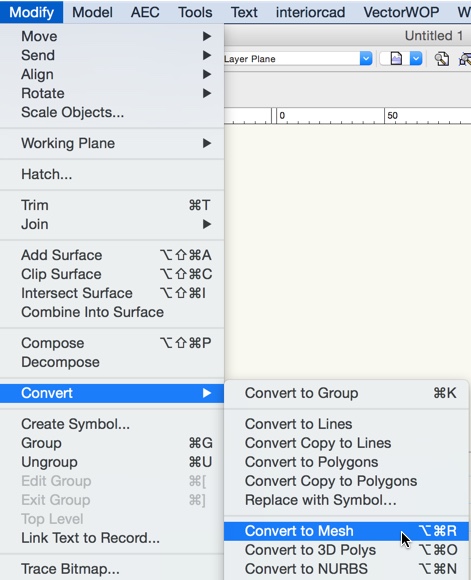Expand the Move submenu
This screenshot has width=471, height=580.
coord(112,36)
